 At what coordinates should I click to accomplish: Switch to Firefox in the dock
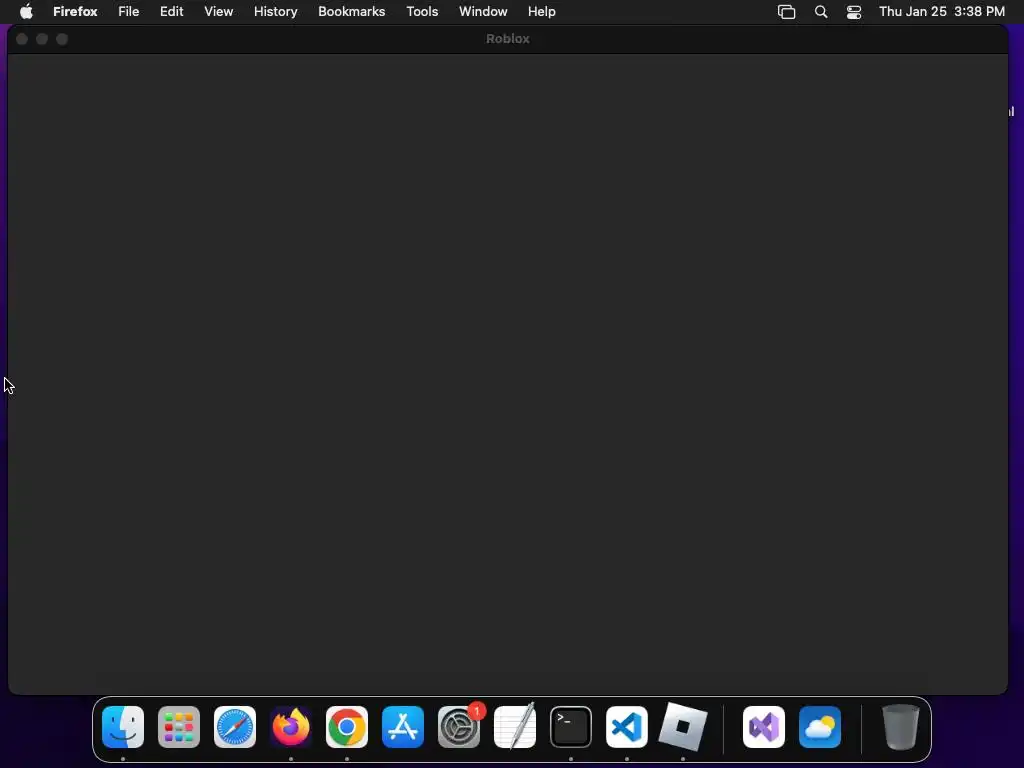[x=291, y=727]
